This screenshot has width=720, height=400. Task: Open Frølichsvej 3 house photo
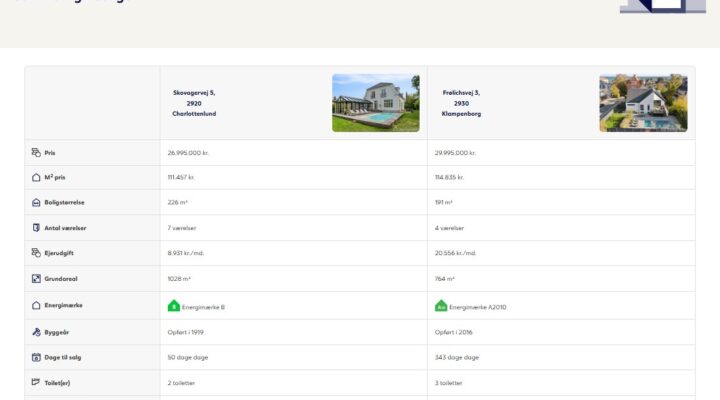643,103
